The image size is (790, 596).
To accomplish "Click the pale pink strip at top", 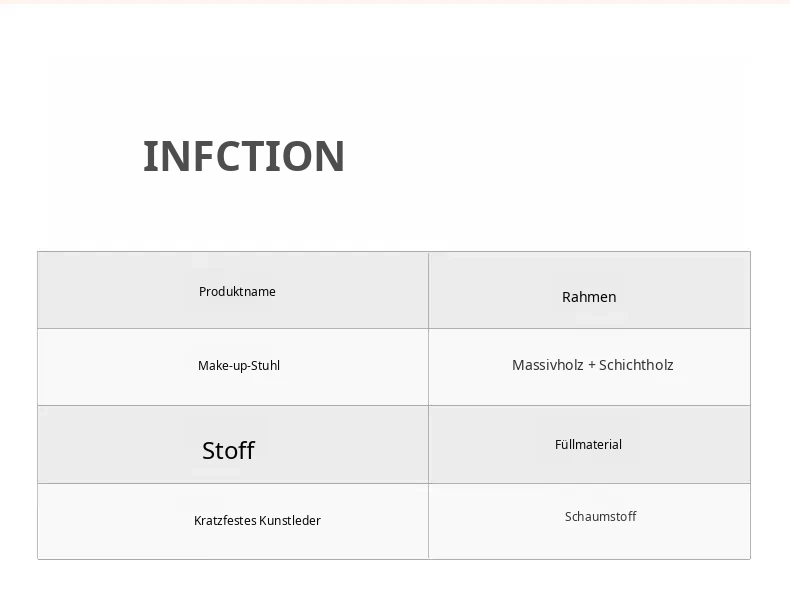I will [x=395, y=2].
